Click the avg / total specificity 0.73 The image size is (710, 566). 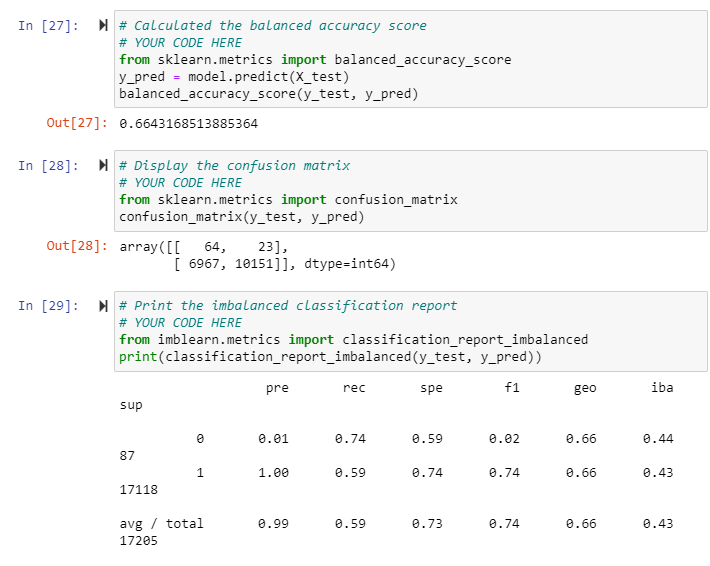pyautogui.click(x=427, y=524)
